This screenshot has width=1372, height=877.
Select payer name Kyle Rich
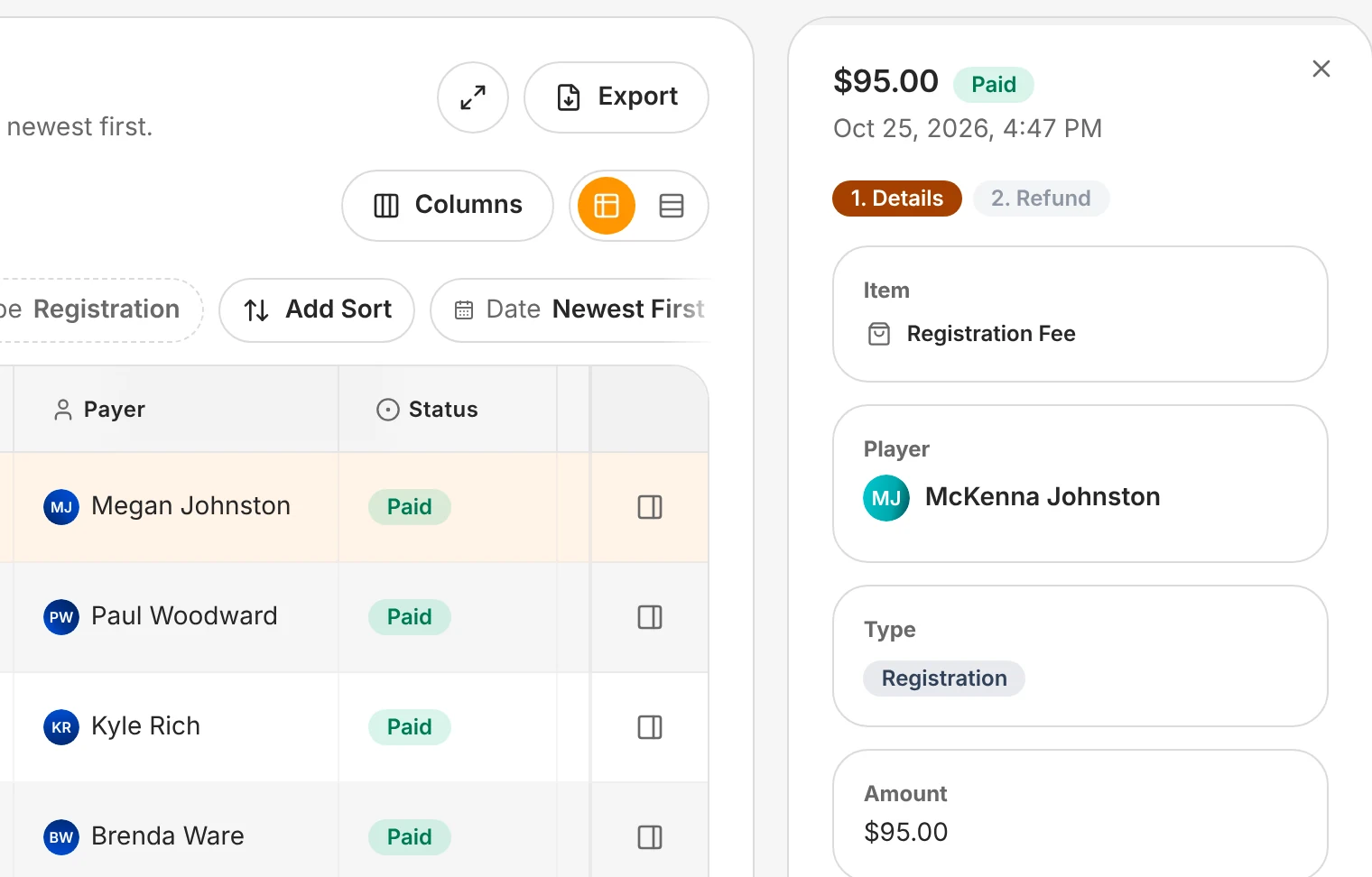pos(145,726)
